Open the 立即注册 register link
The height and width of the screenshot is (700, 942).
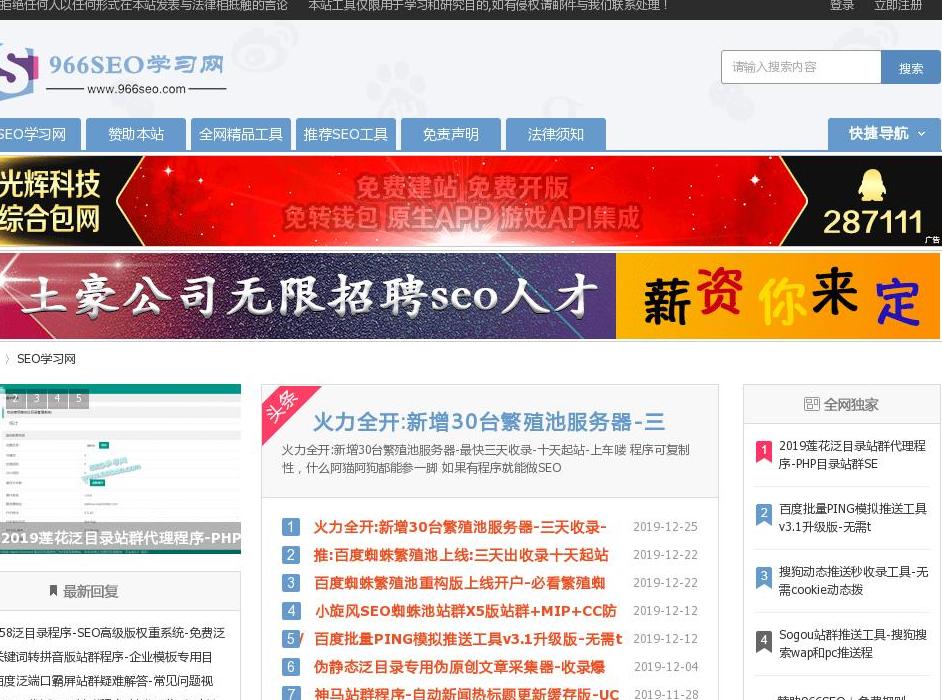click(898, 5)
